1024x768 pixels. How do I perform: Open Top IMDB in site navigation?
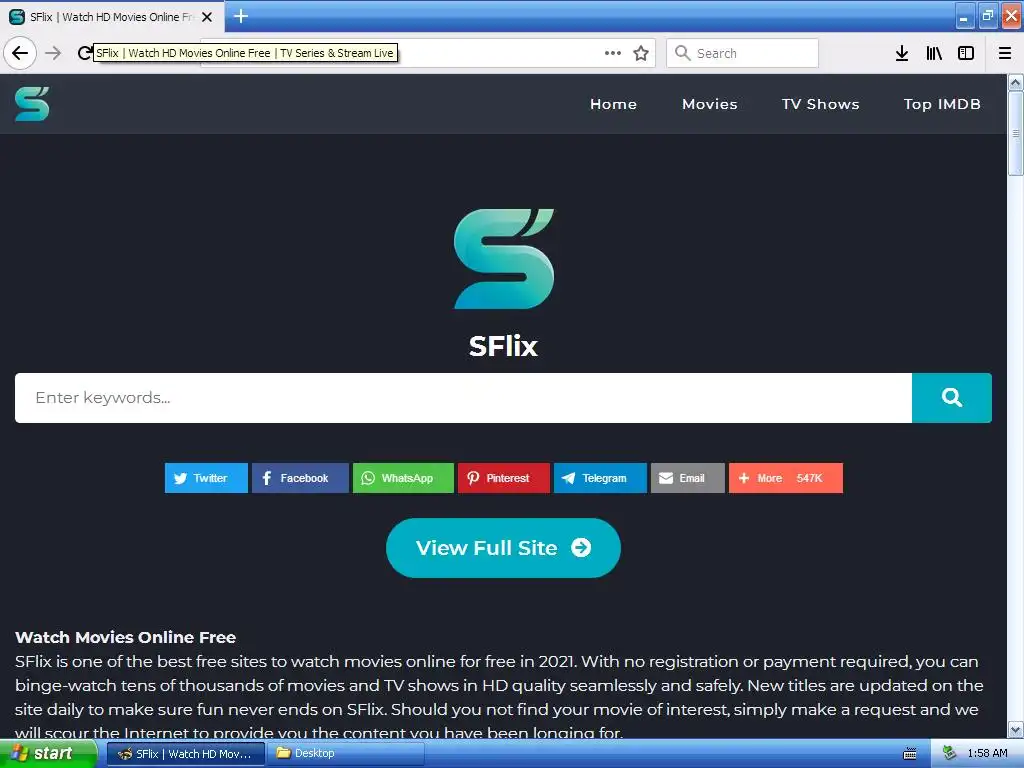[x=942, y=104]
